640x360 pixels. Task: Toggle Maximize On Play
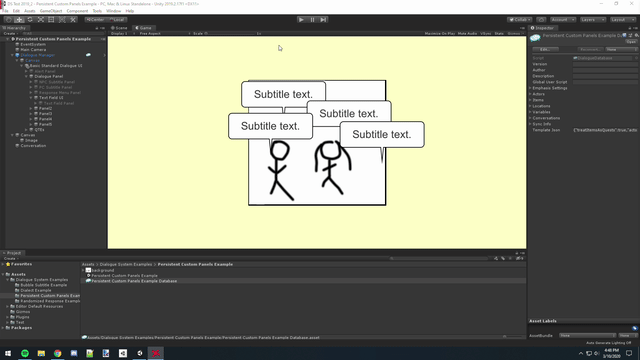point(440,33)
